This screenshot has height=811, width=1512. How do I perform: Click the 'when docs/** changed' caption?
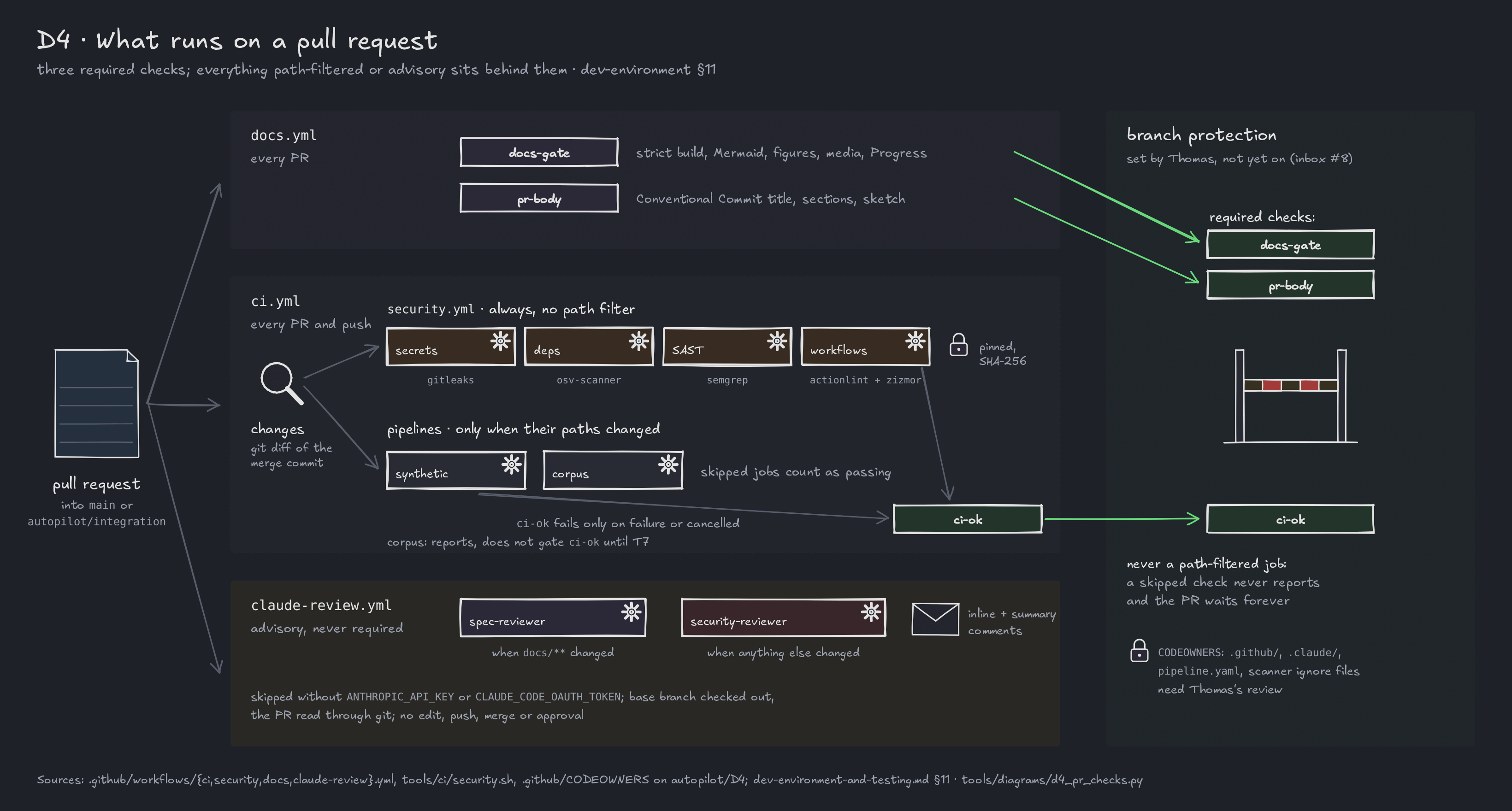552,652
